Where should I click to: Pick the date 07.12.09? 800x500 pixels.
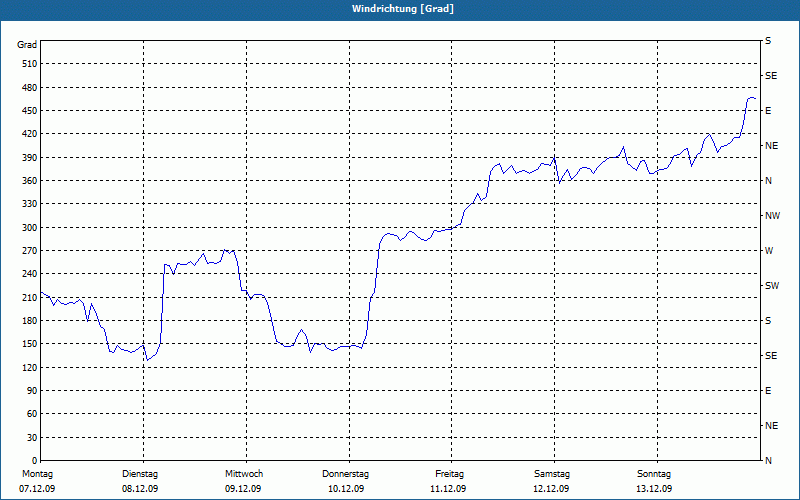coord(37,489)
